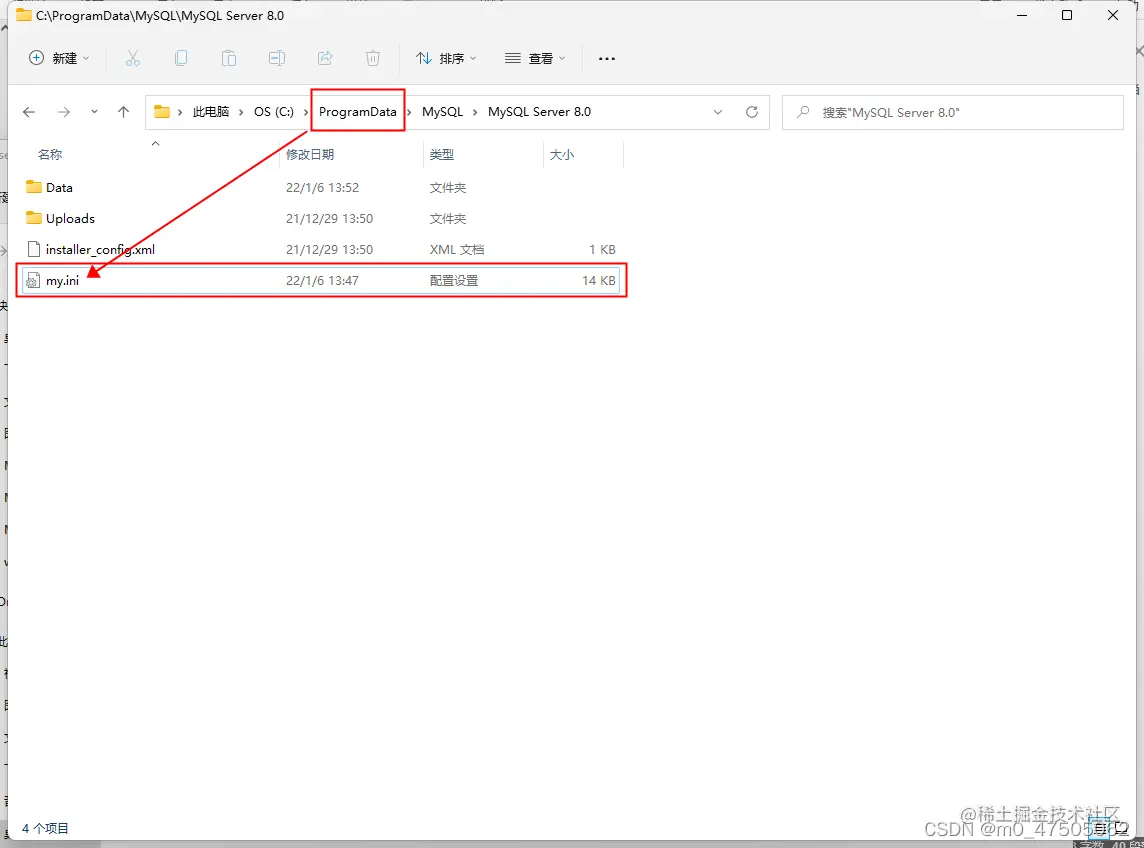Click the installer_config.xml file icon
The image size is (1144, 848).
33,249
